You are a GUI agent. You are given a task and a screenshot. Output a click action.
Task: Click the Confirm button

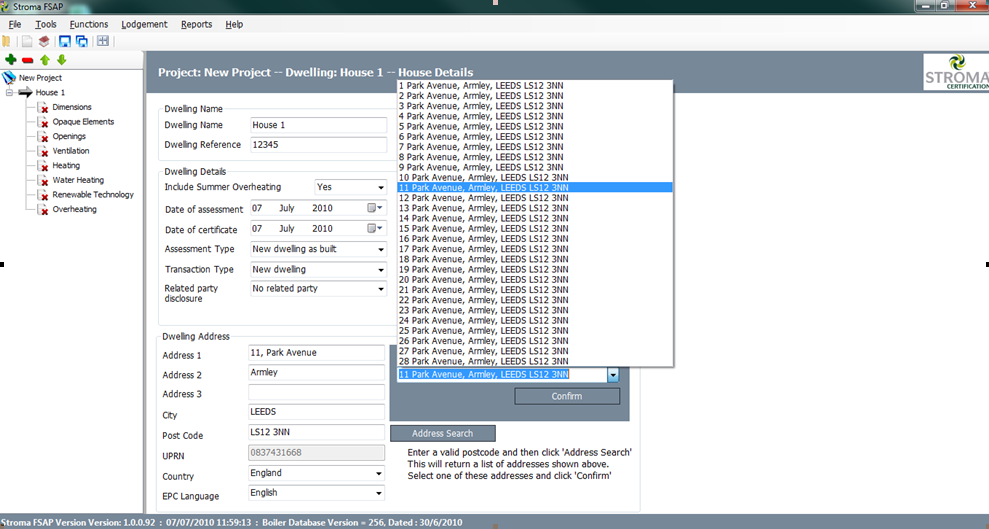pyautogui.click(x=567, y=396)
